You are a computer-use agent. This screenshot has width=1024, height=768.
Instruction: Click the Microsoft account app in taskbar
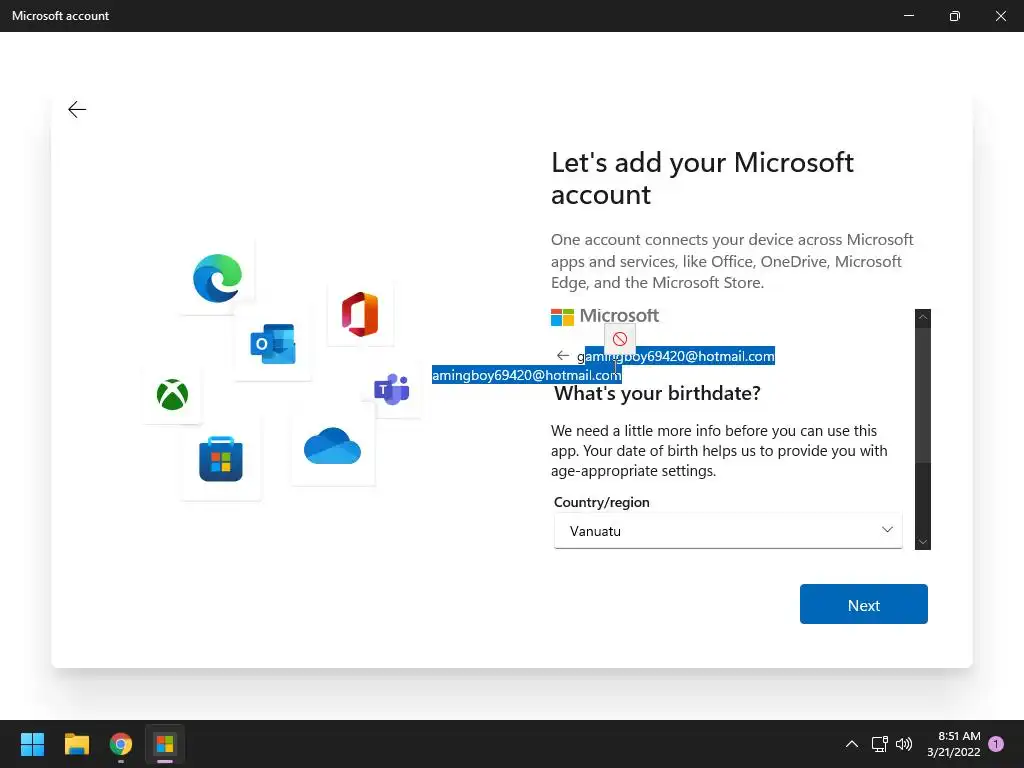pos(165,744)
